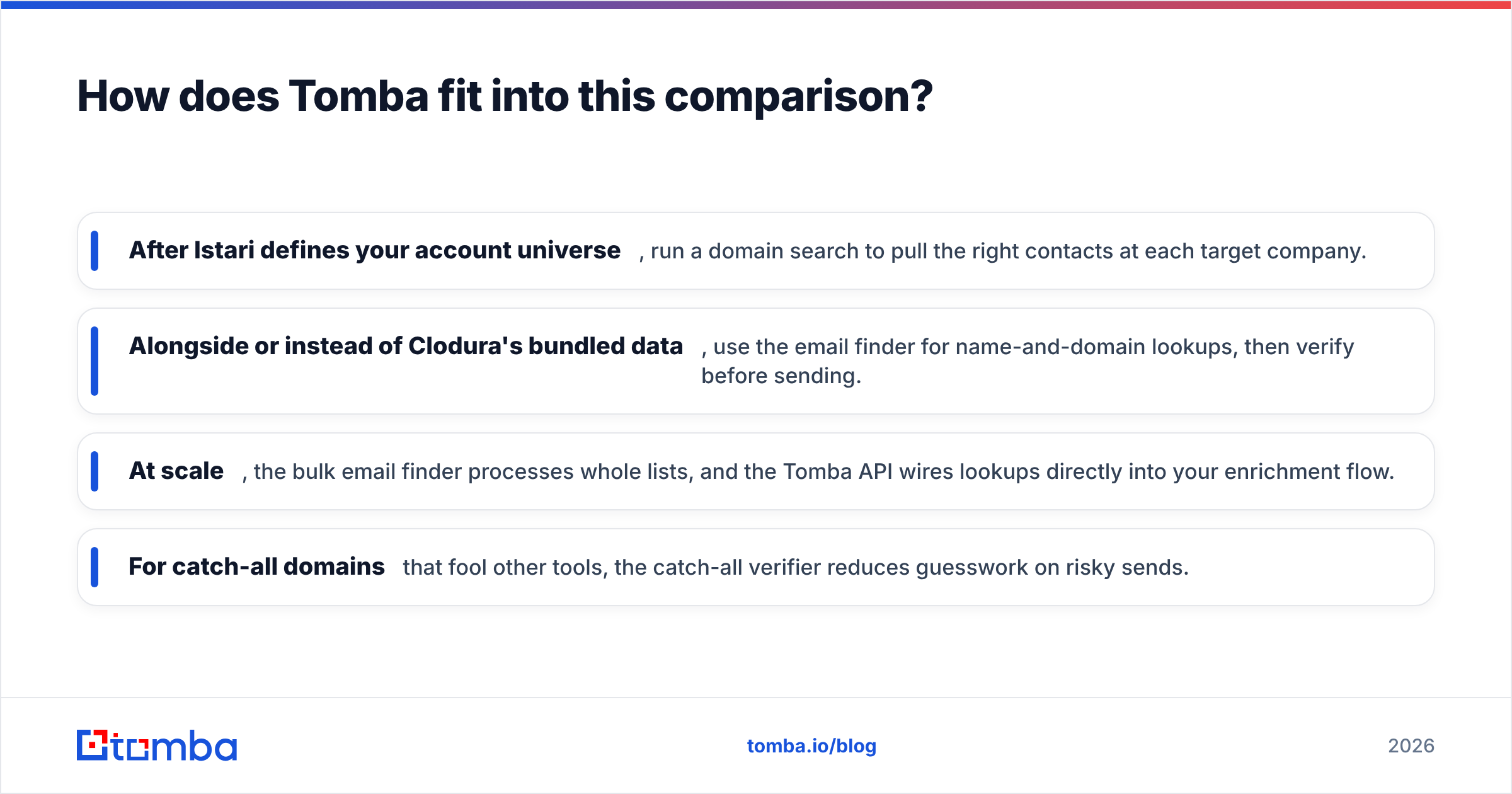Click the blue accent bar beside Istari card
The width and height of the screenshot is (1512, 794).
(94, 251)
